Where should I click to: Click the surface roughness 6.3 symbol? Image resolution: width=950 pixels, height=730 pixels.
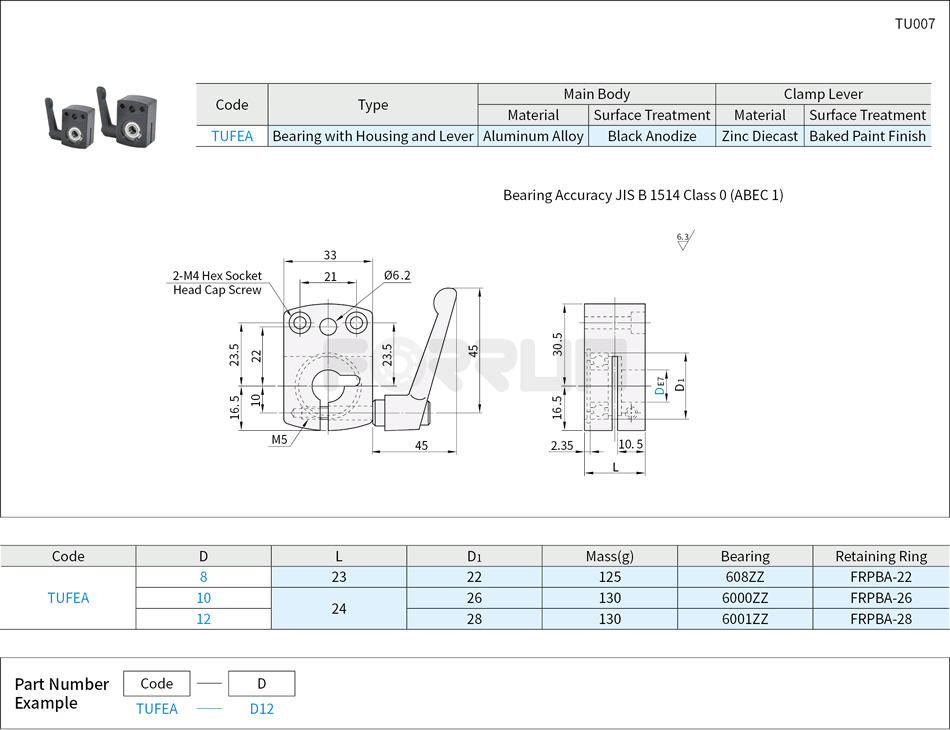click(683, 240)
